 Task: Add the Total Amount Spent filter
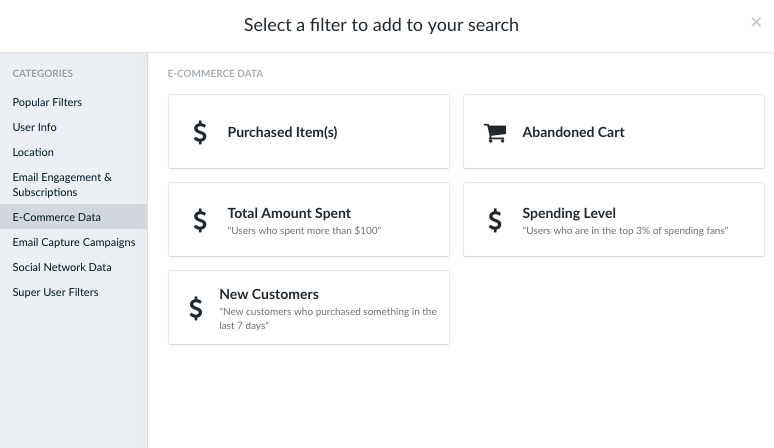309,220
